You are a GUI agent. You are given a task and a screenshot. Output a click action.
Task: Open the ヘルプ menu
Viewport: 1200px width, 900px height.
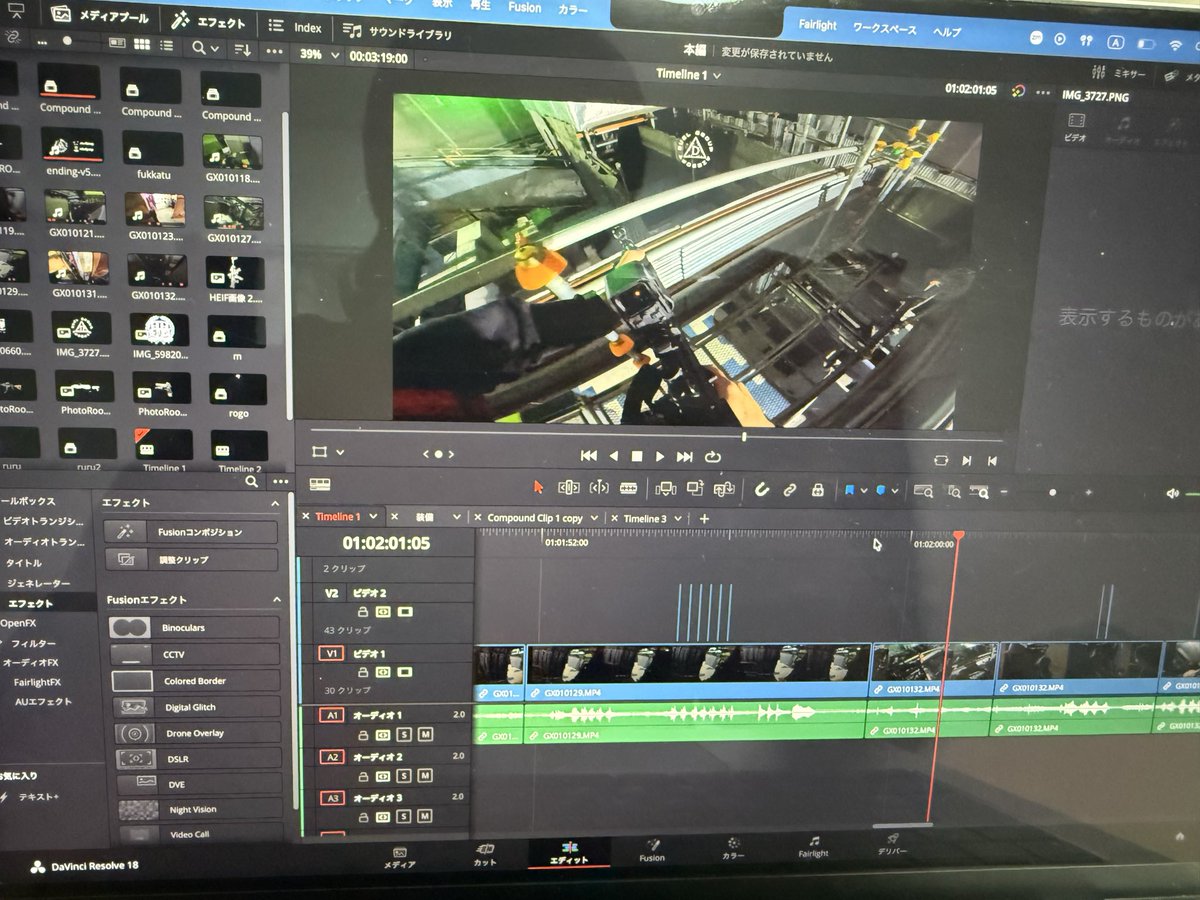(x=947, y=32)
